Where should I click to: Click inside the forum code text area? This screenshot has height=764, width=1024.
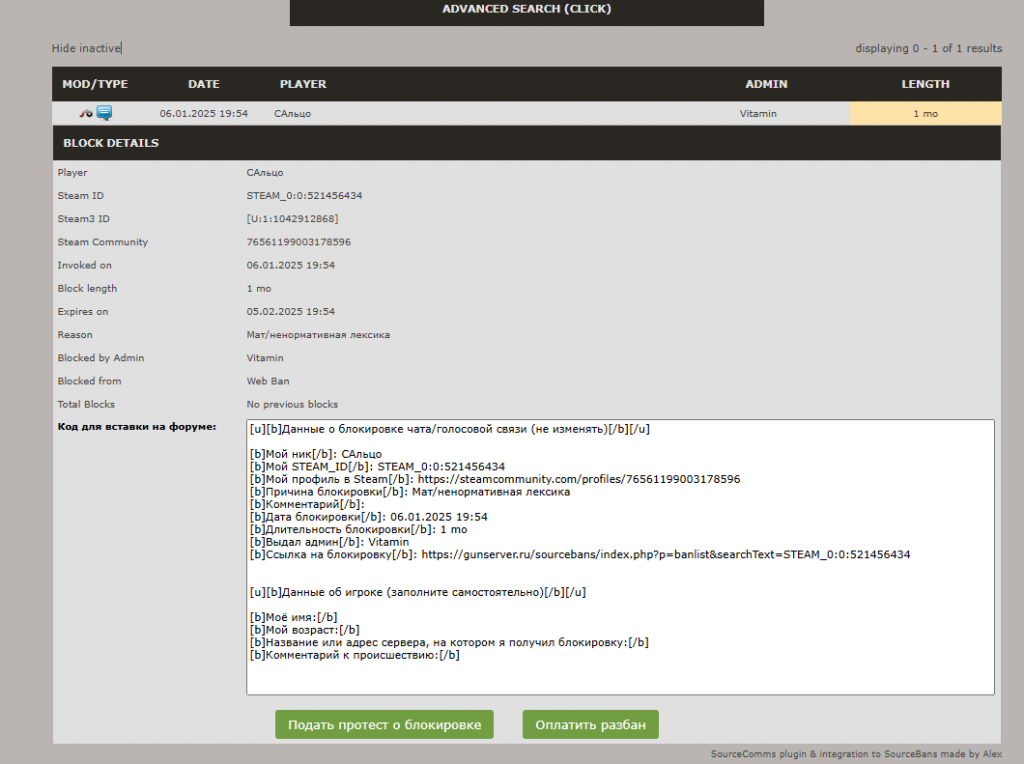click(620, 620)
